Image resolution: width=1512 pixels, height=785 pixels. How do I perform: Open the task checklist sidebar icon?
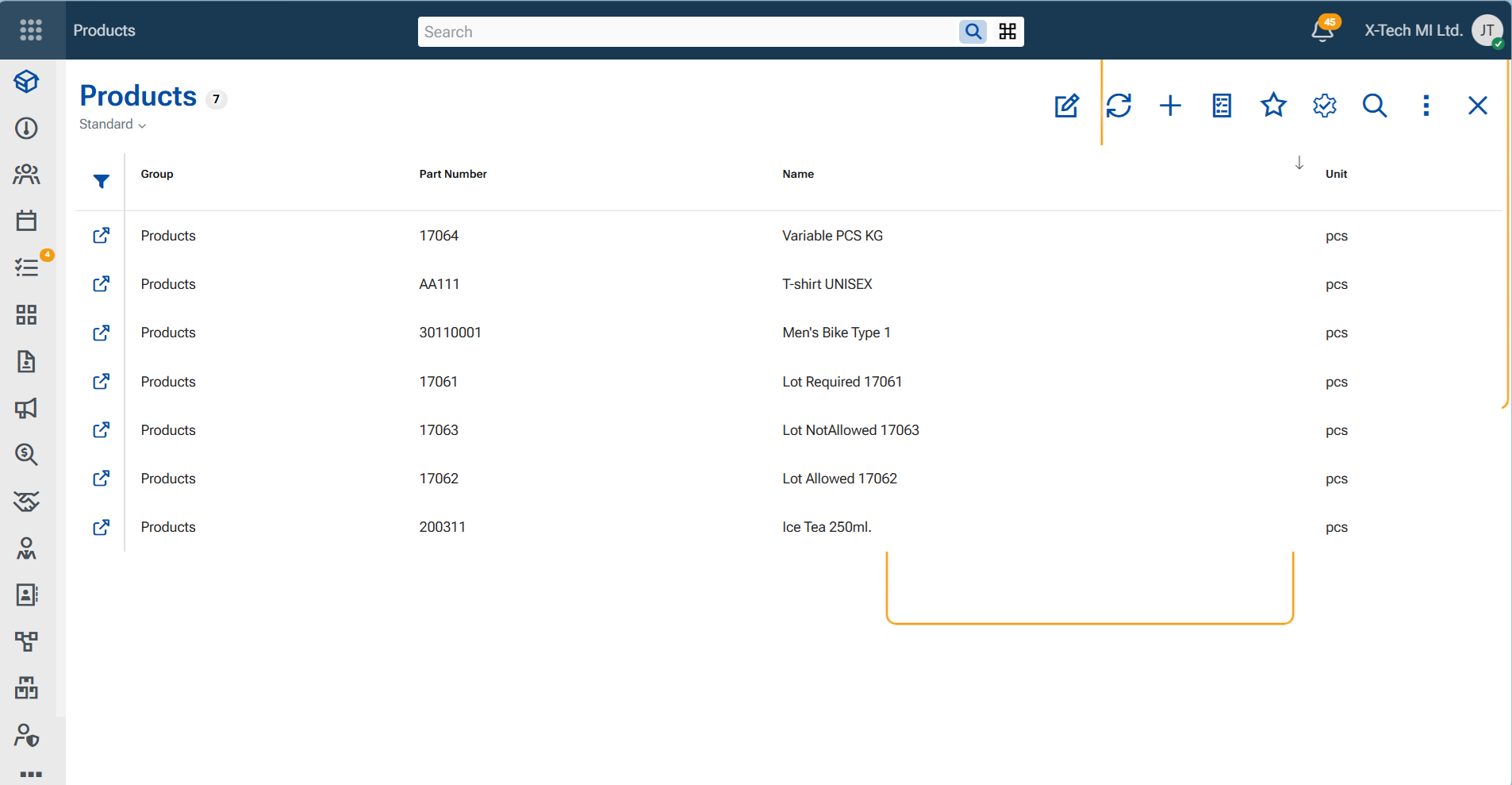pos(26,267)
